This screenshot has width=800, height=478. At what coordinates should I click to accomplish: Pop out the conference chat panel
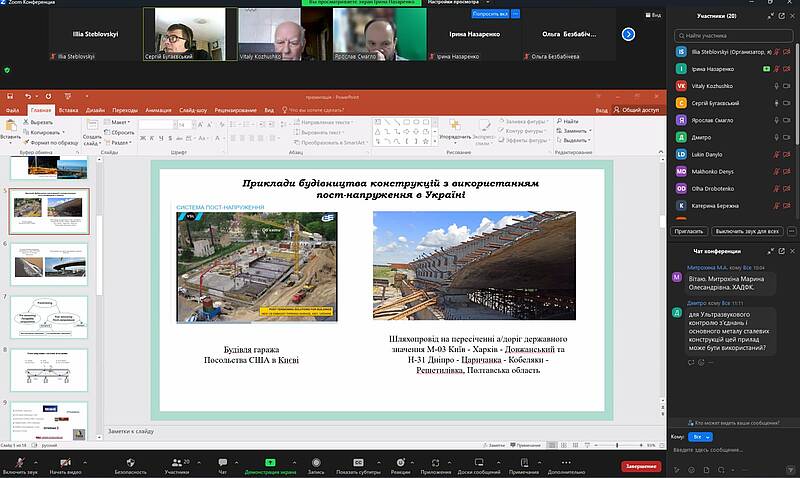click(x=782, y=251)
